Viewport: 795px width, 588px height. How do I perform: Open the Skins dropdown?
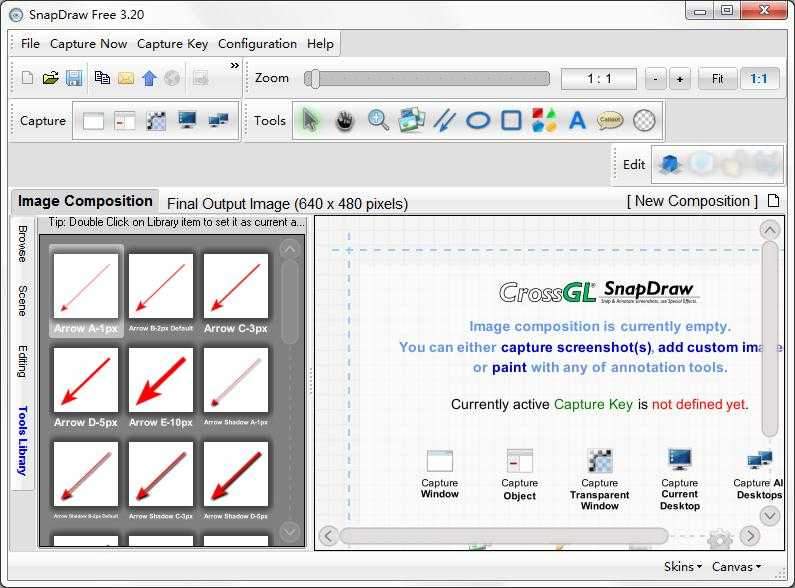click(x=684, y=567)
